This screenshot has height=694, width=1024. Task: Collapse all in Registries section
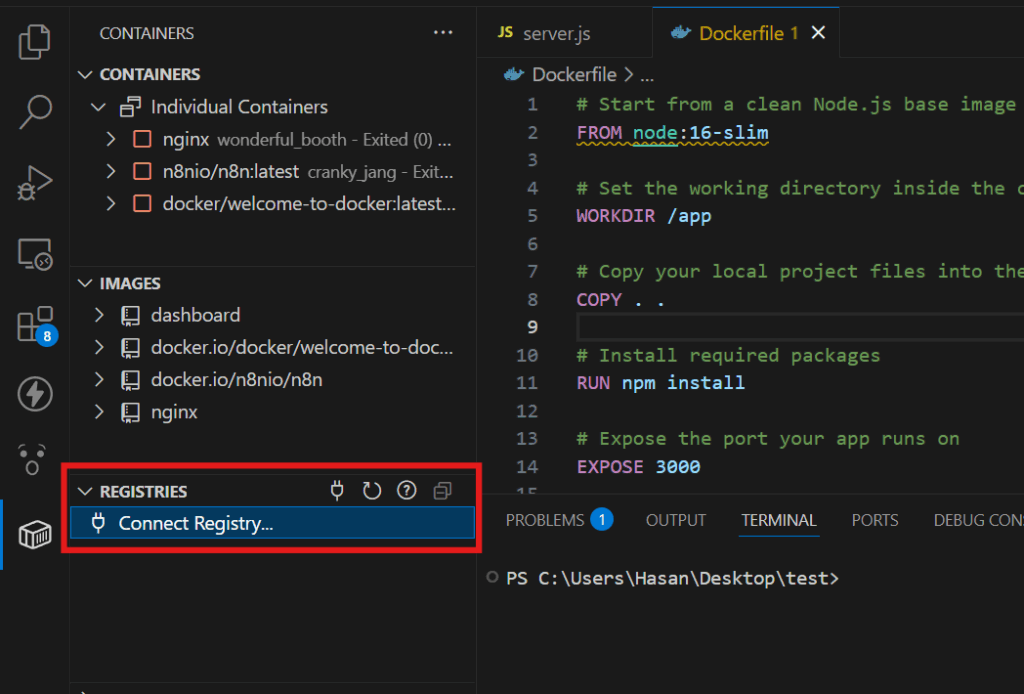442,490
